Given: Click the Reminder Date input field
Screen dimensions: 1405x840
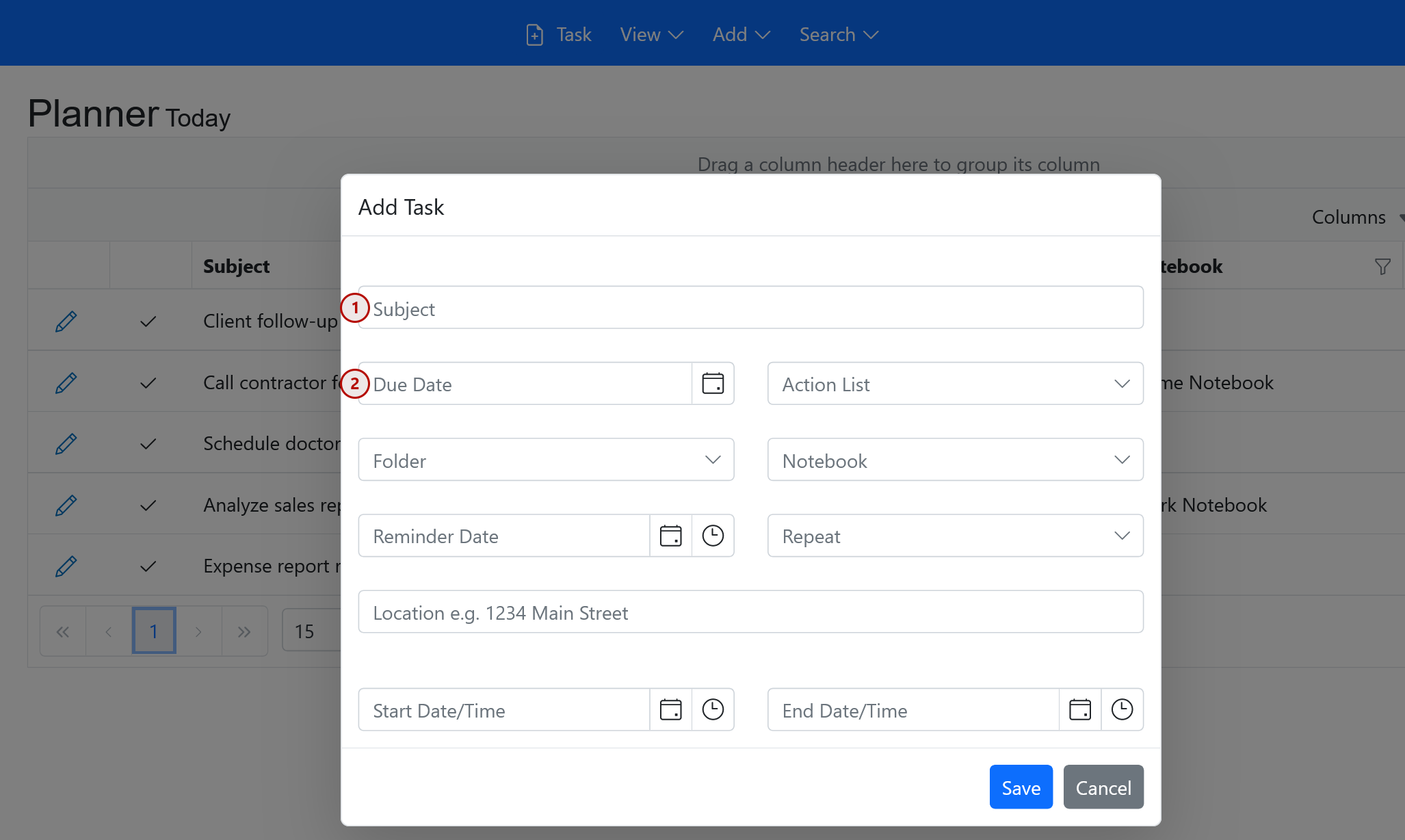Looking at the screenshot, I should click(504, 536).
